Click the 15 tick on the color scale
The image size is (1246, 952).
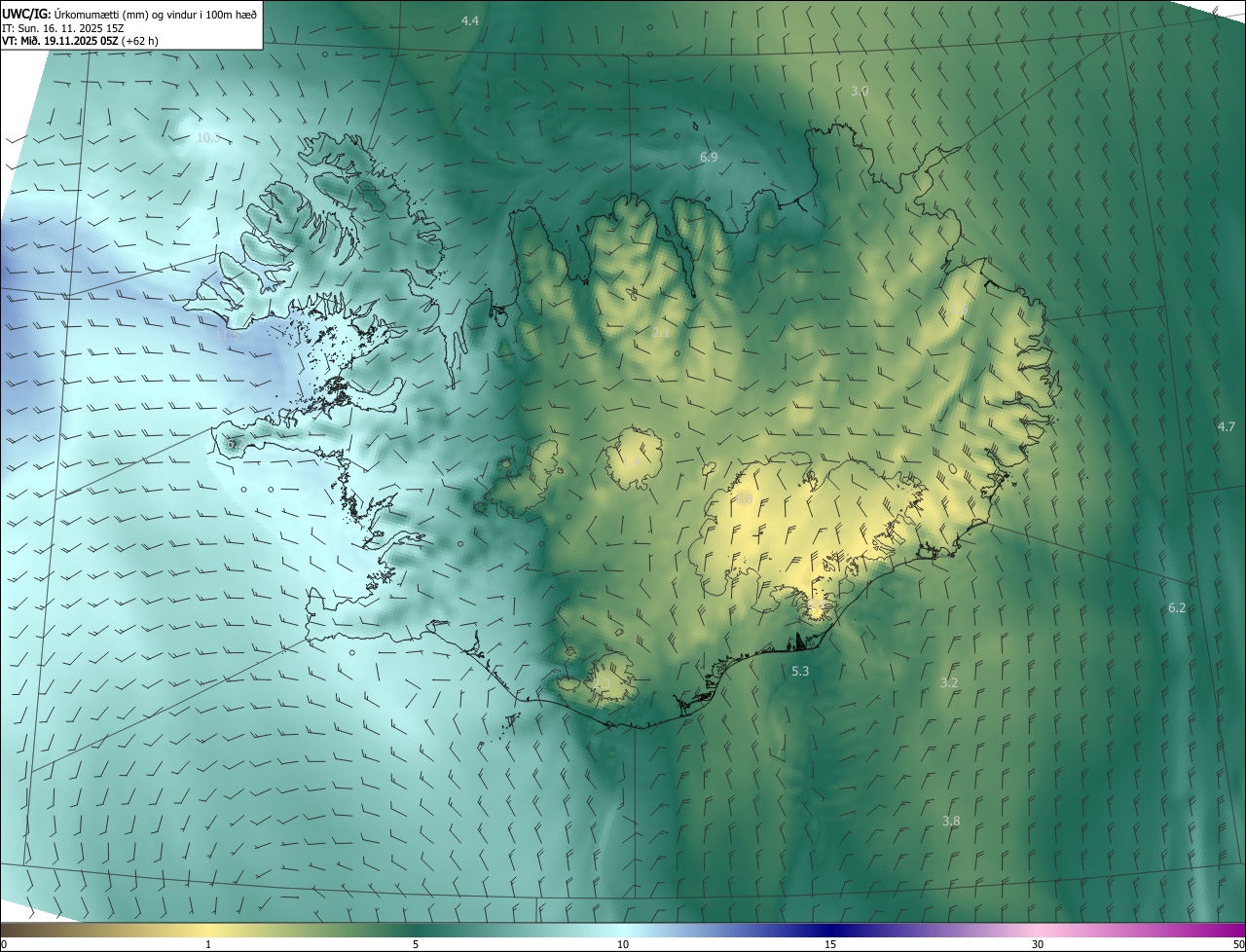point(830,944)
